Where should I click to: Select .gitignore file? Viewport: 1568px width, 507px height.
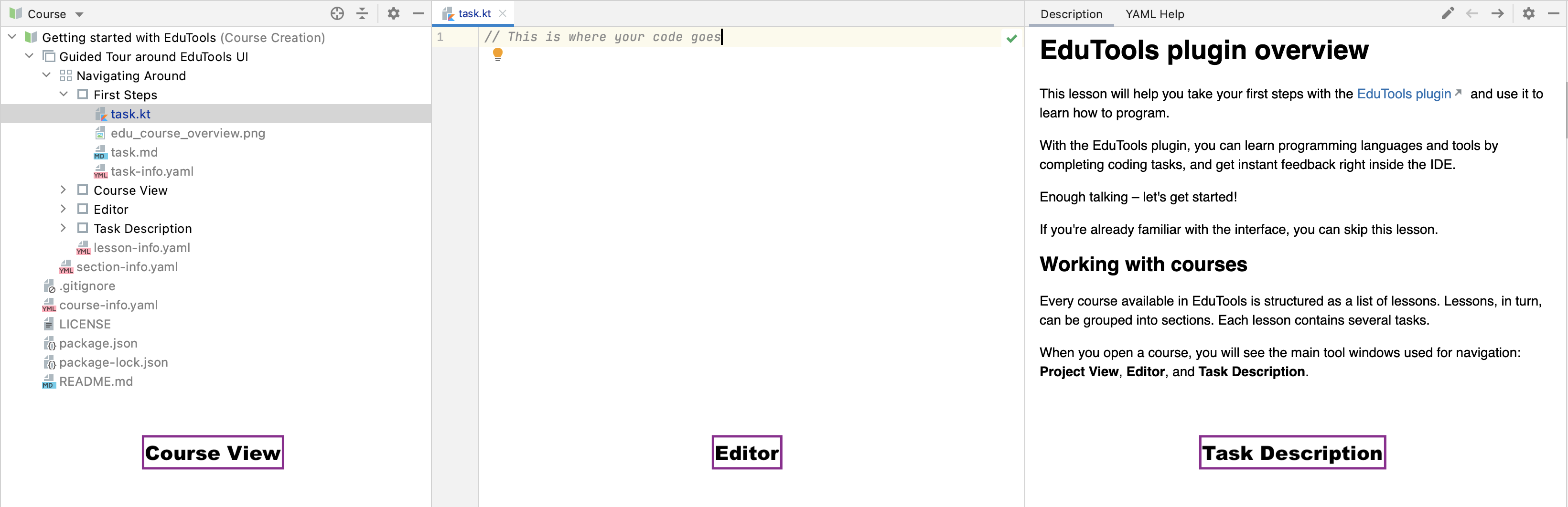87,285
